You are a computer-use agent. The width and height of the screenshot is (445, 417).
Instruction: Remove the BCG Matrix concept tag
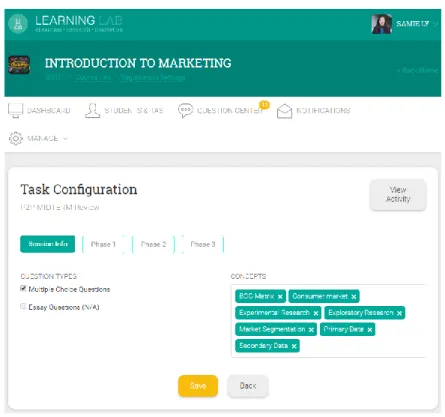[280, 297]
